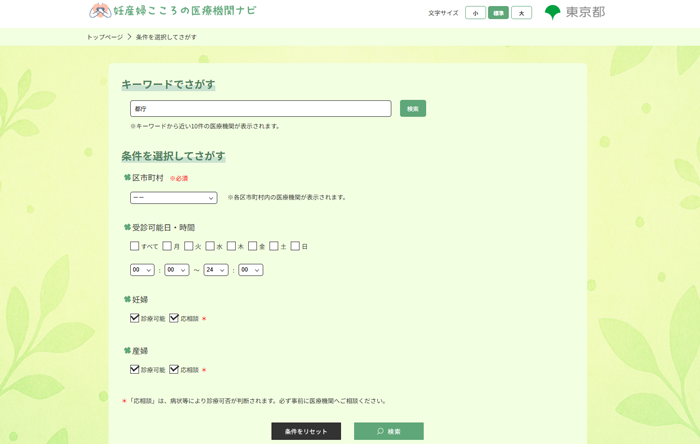
Task: Click the green keyword 検索 button
Action: pos(413,108)
